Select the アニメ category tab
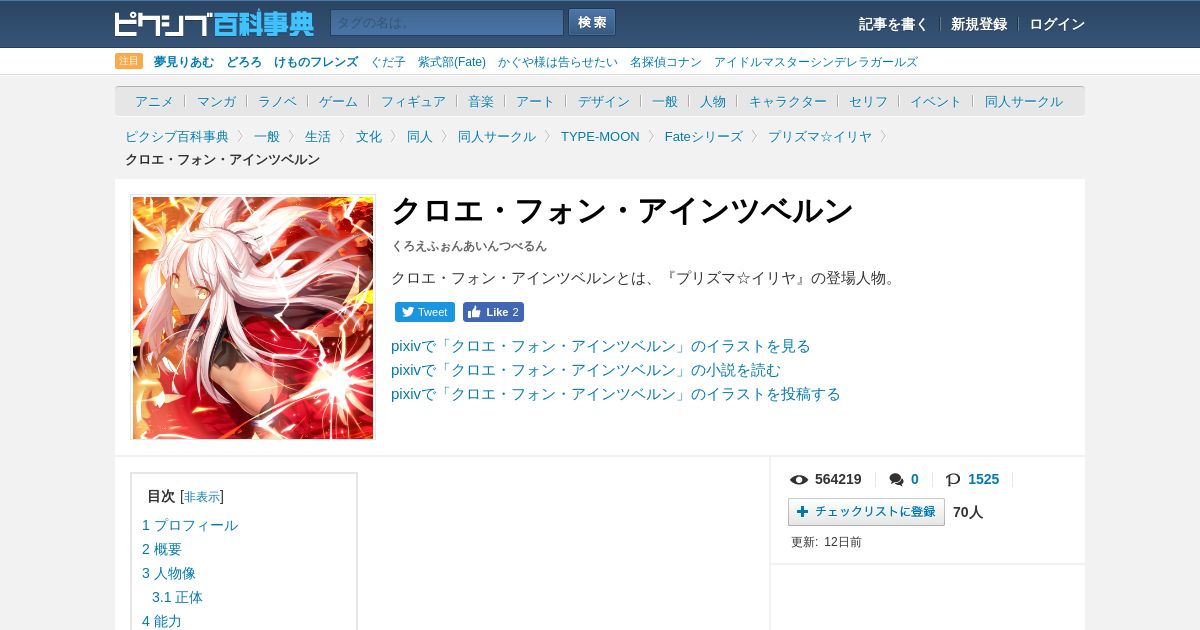The image size is (1200, 630). [x=154, y=101]
